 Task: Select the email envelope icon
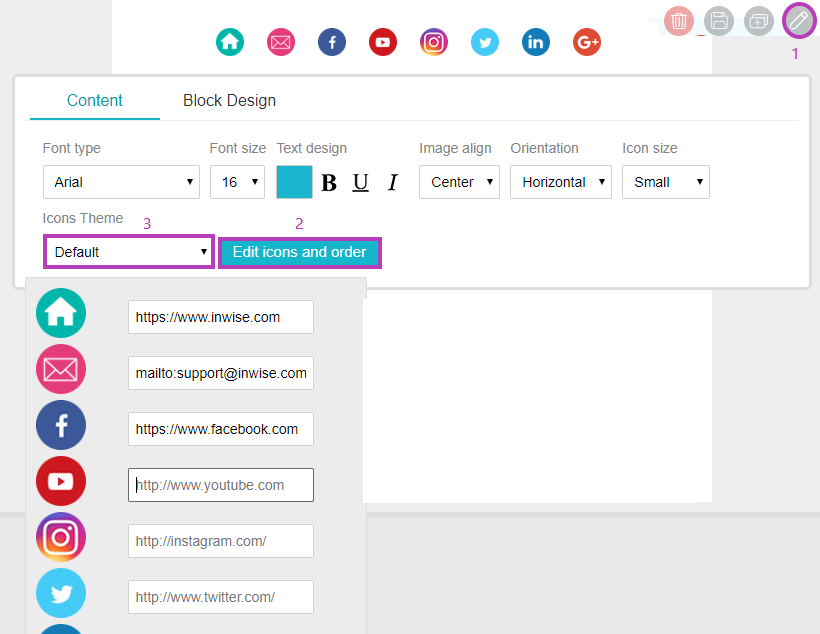[x=280, y=42]
